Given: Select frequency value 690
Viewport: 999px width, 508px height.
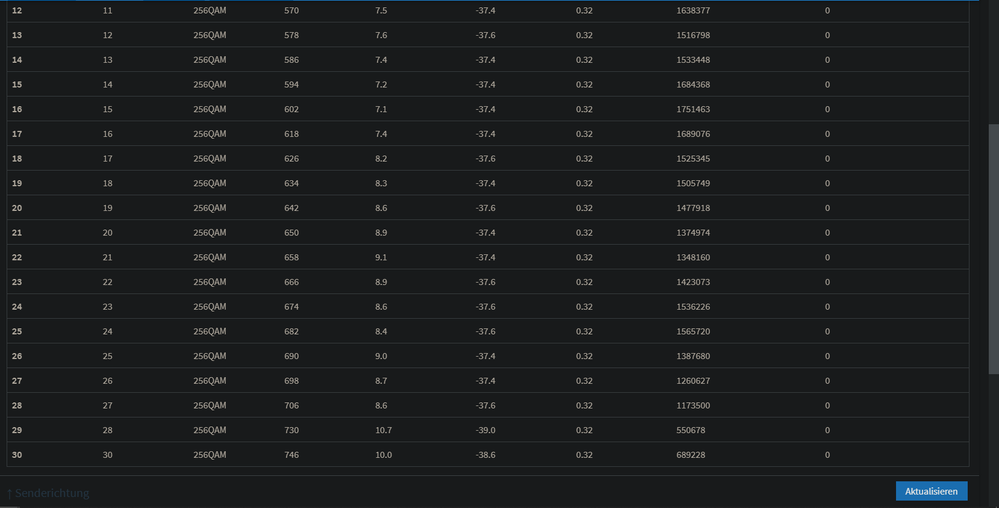Looking at the screenshot, I should 291,356.
